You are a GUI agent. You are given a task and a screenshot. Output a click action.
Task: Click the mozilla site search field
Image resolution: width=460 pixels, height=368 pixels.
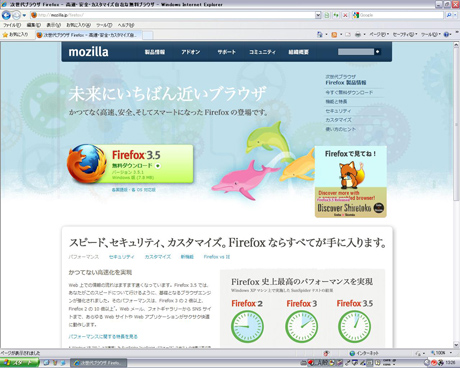tap(356, 52)
